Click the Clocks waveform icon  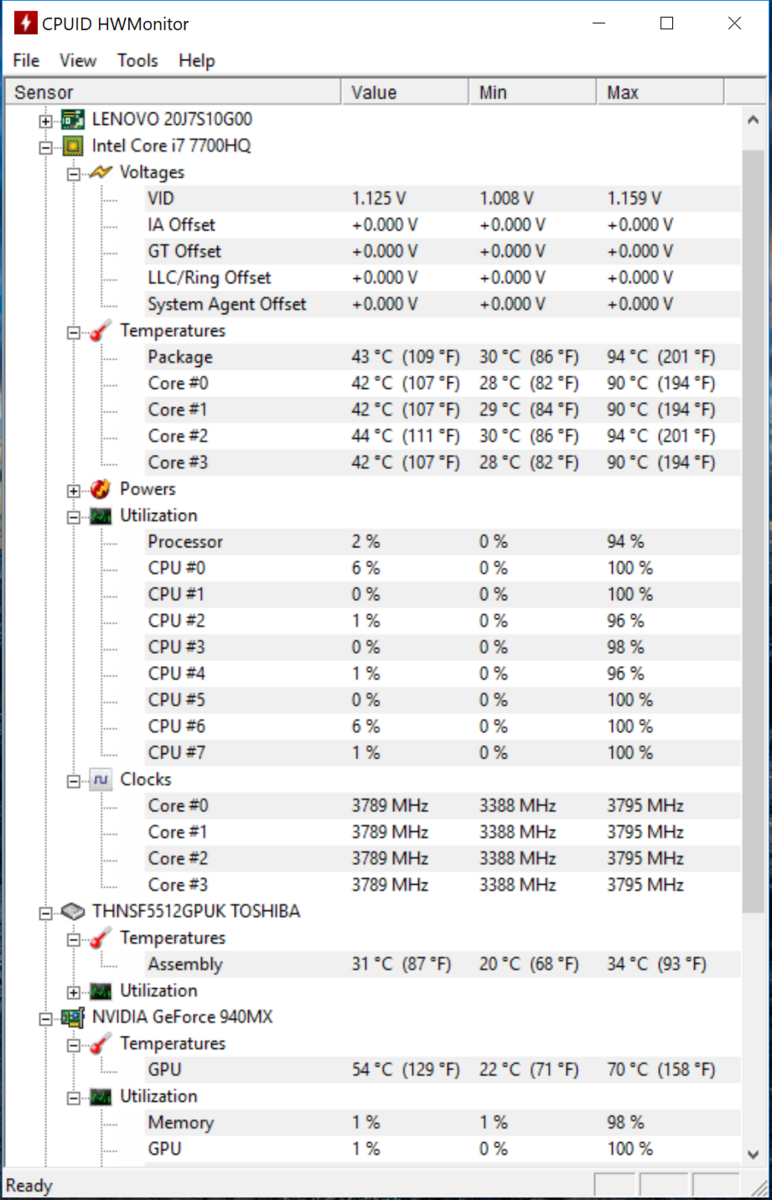101,779
